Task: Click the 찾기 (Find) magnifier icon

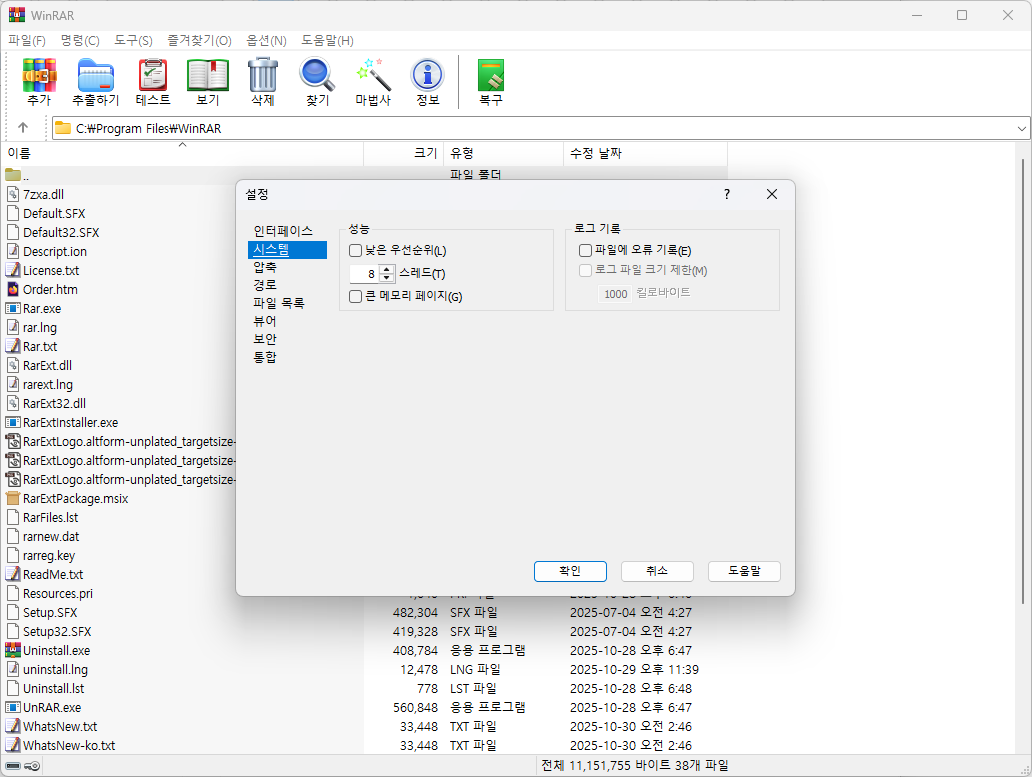Action: [317, 75]
